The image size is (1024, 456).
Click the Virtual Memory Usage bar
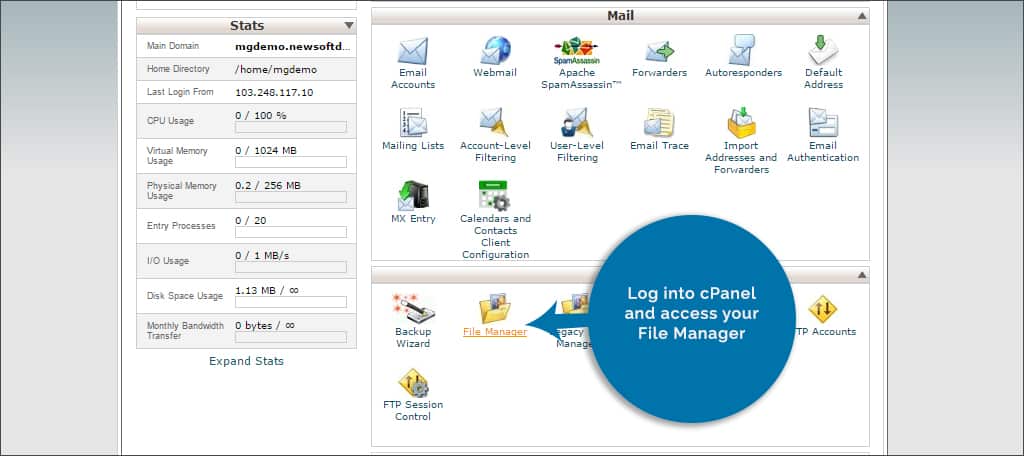[x=291, y=162]
